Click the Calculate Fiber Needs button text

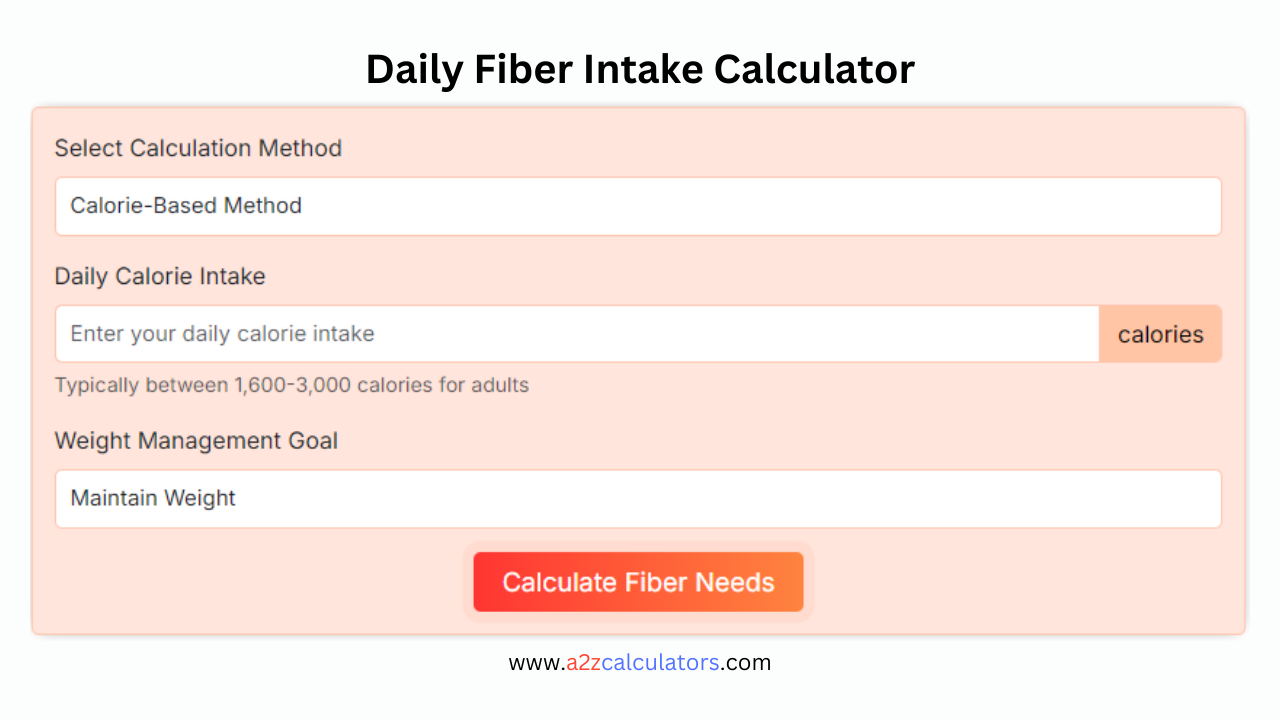(638, 582)
